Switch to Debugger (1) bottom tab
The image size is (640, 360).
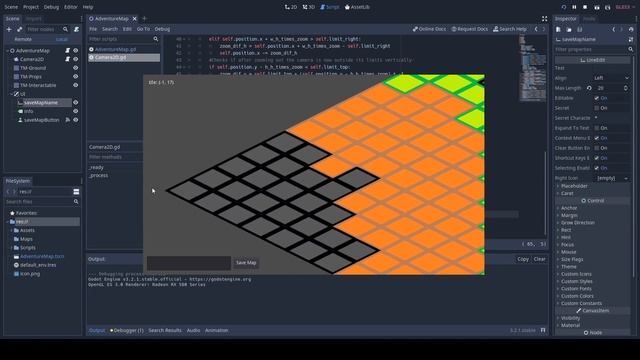pos(127,331)
